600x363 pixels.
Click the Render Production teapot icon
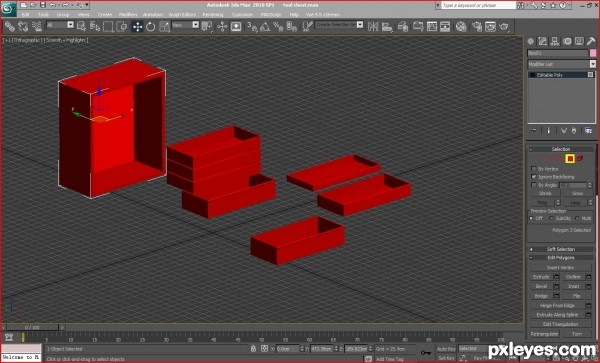coord(504,26)
